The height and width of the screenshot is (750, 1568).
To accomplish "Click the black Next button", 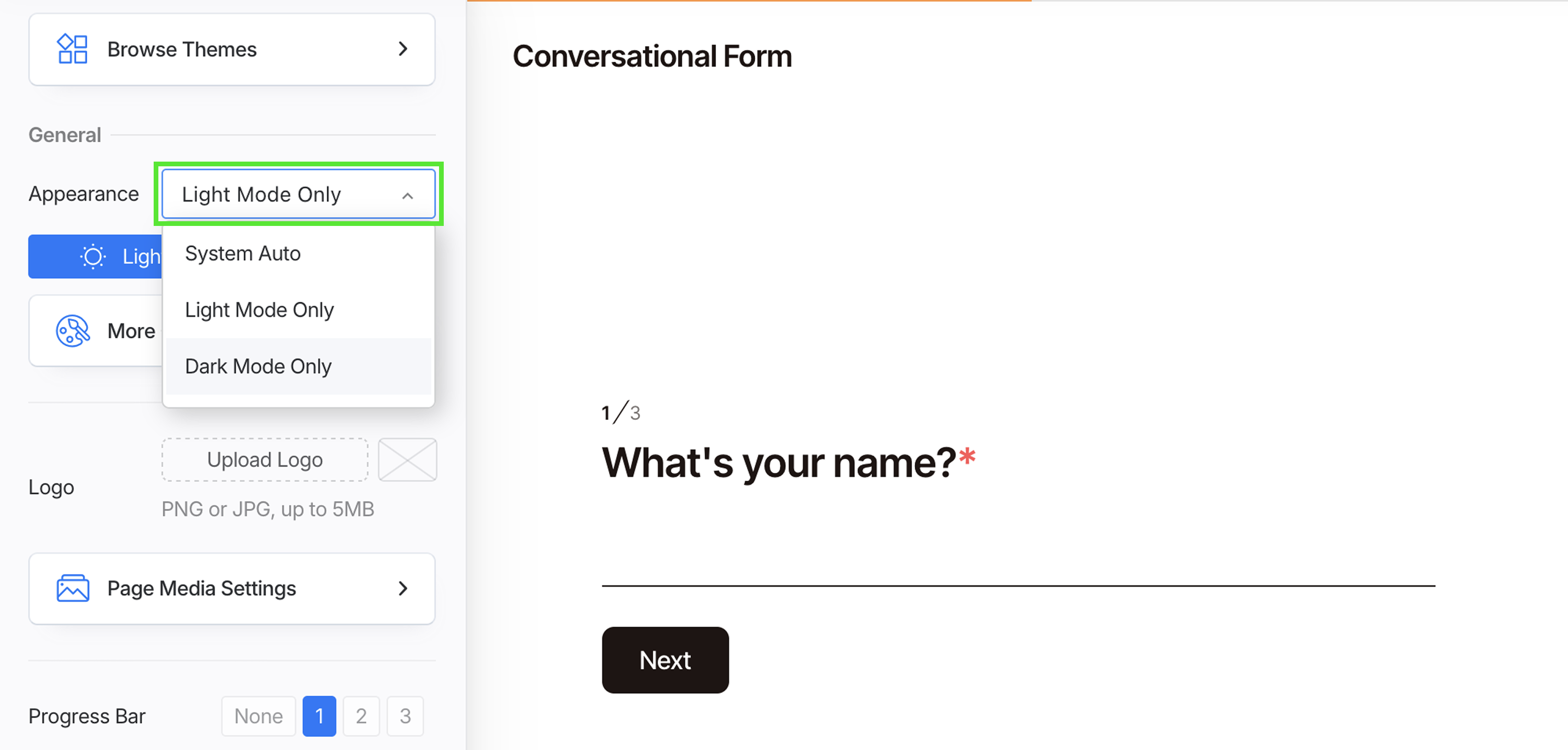I will point(665,661).
